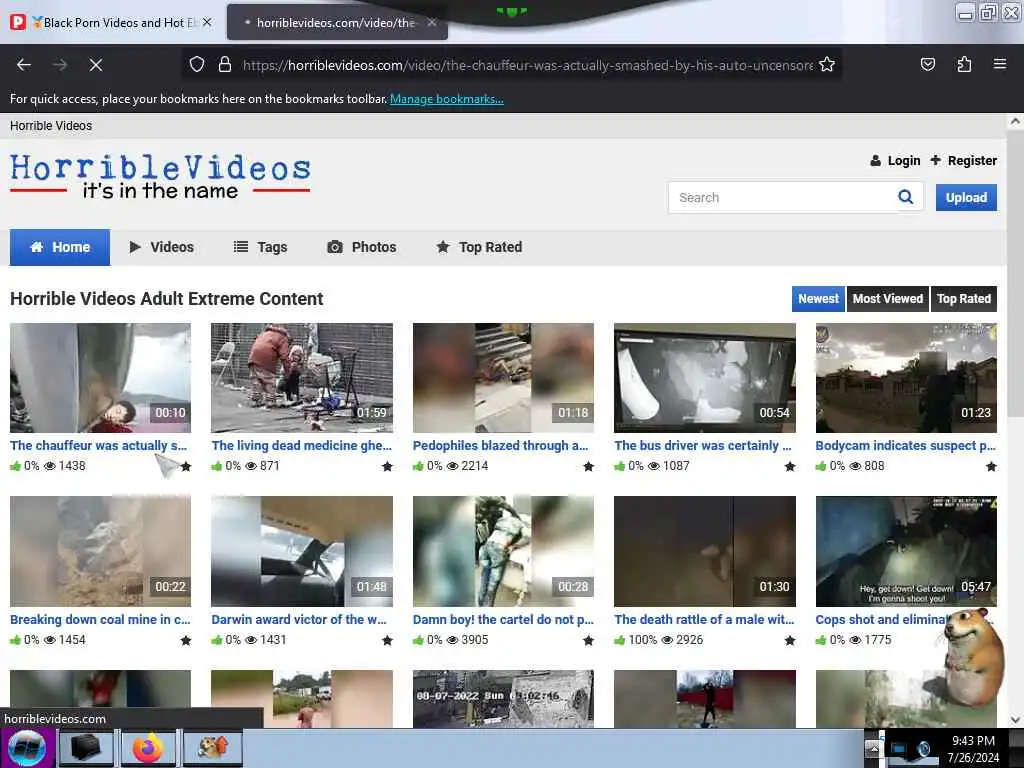Click thumbs-up icon under 'The death rattle of a male wit...'

(620, 640)
